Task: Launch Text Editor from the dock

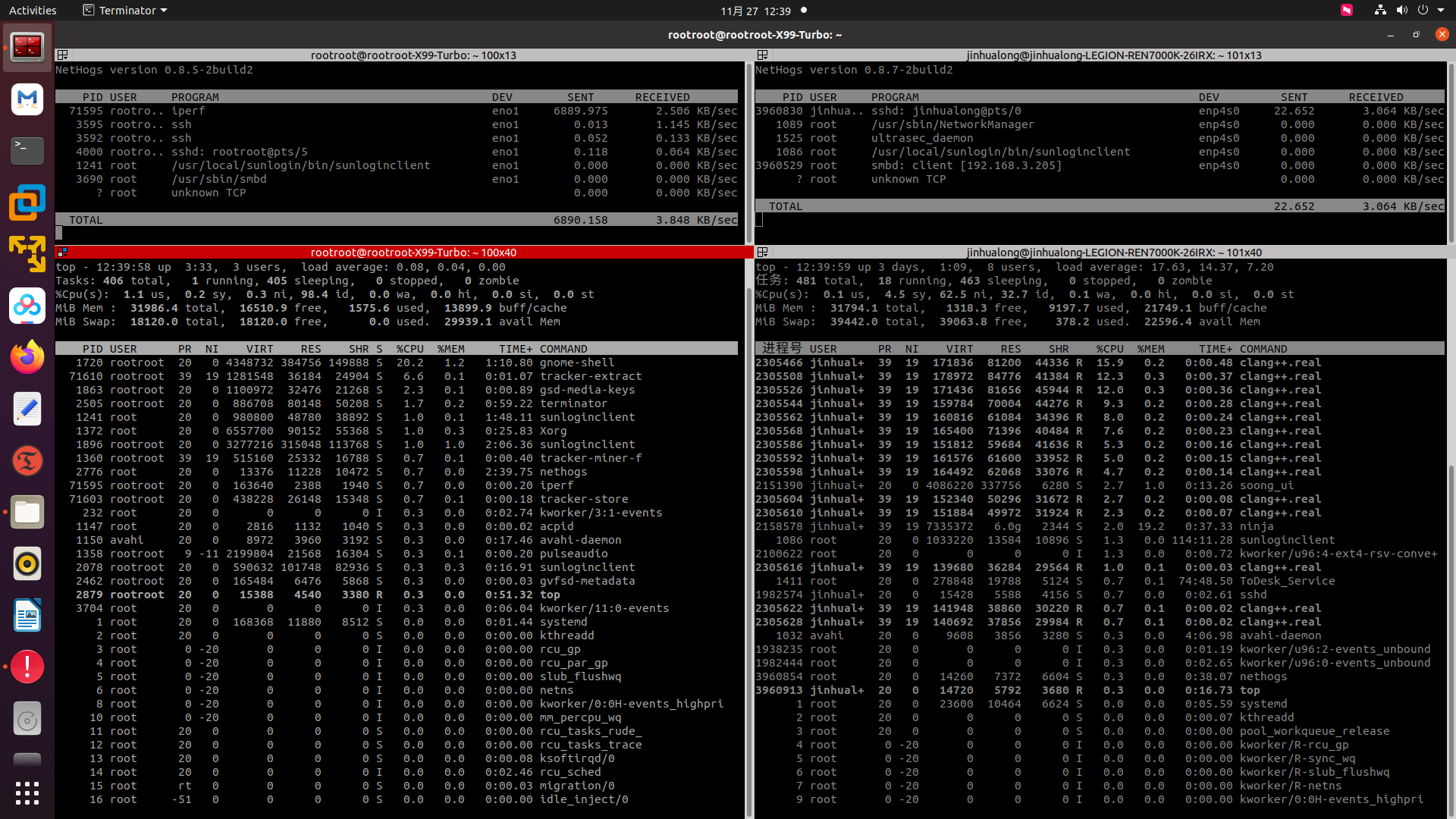Action: (27, 409)
